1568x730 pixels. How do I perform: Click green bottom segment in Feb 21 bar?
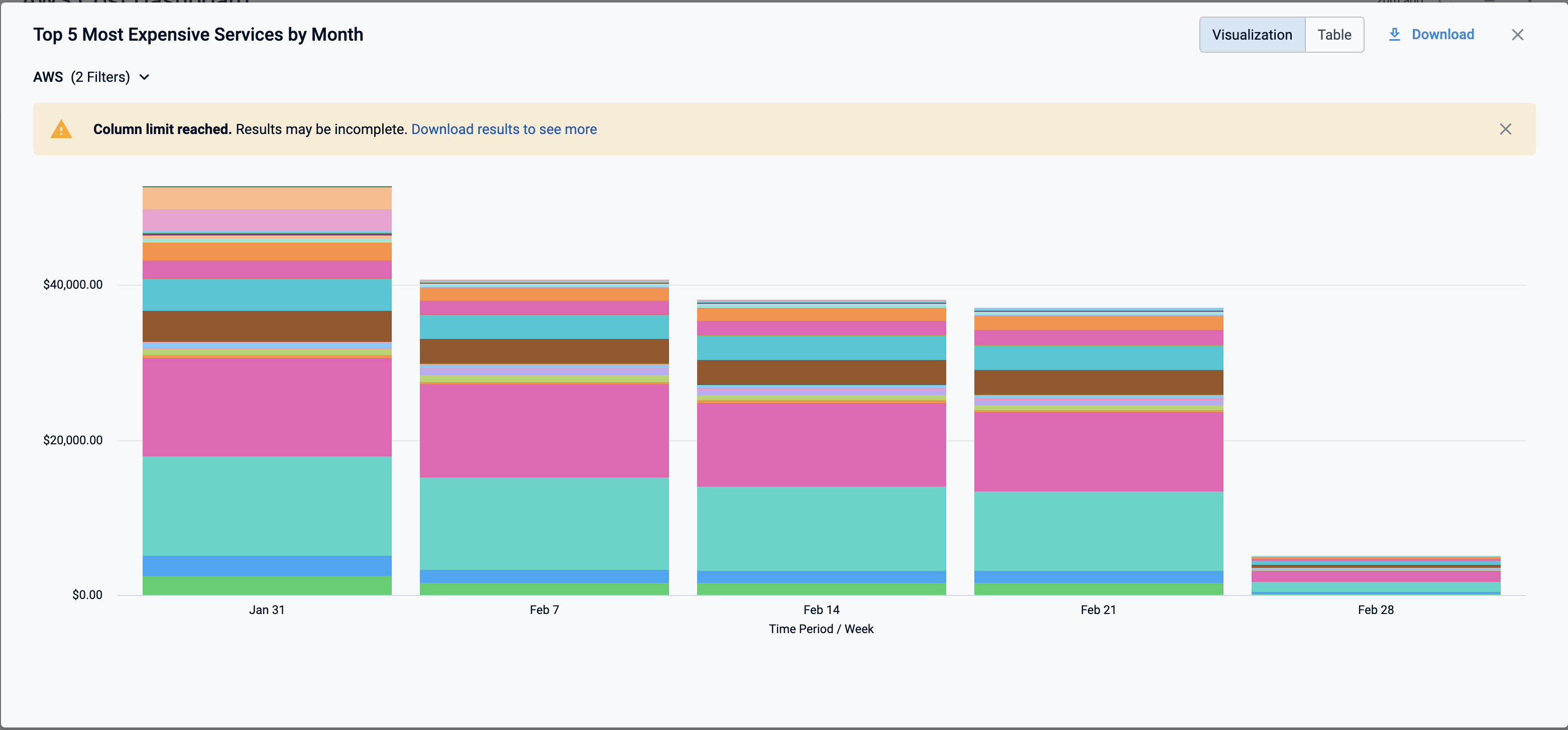(x=1098, y=589)
